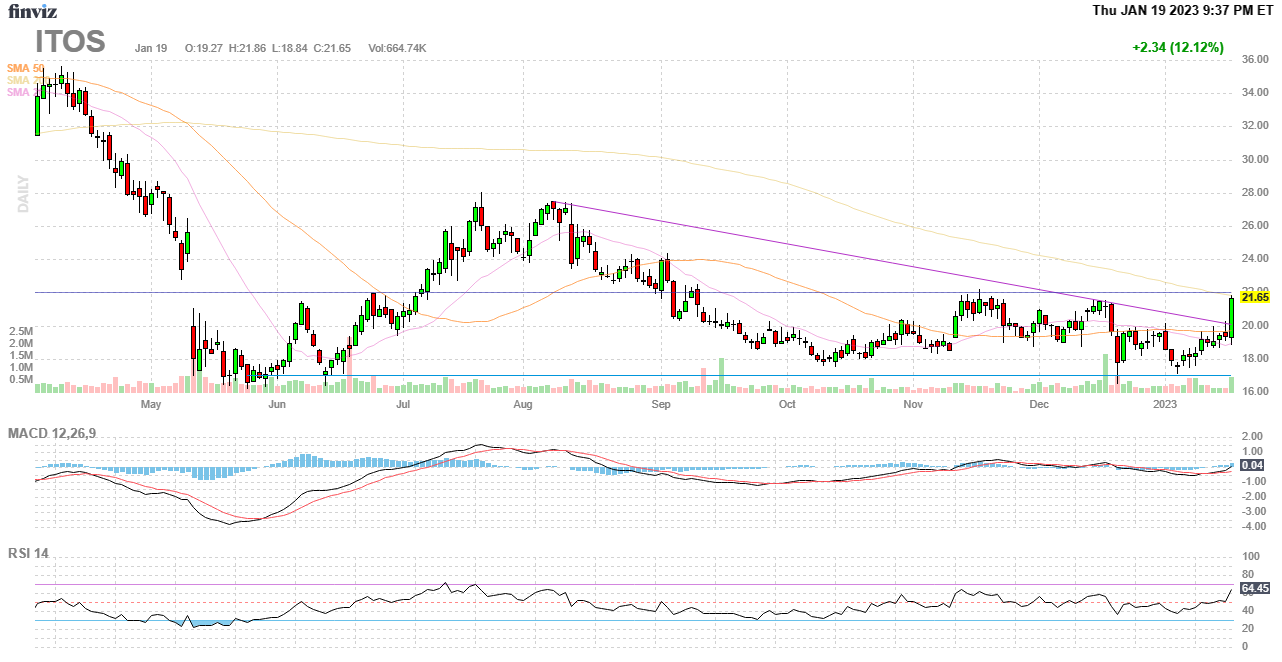Click the H:21.86 high price readout
The image size is (1282, 662).
(249, 48)
